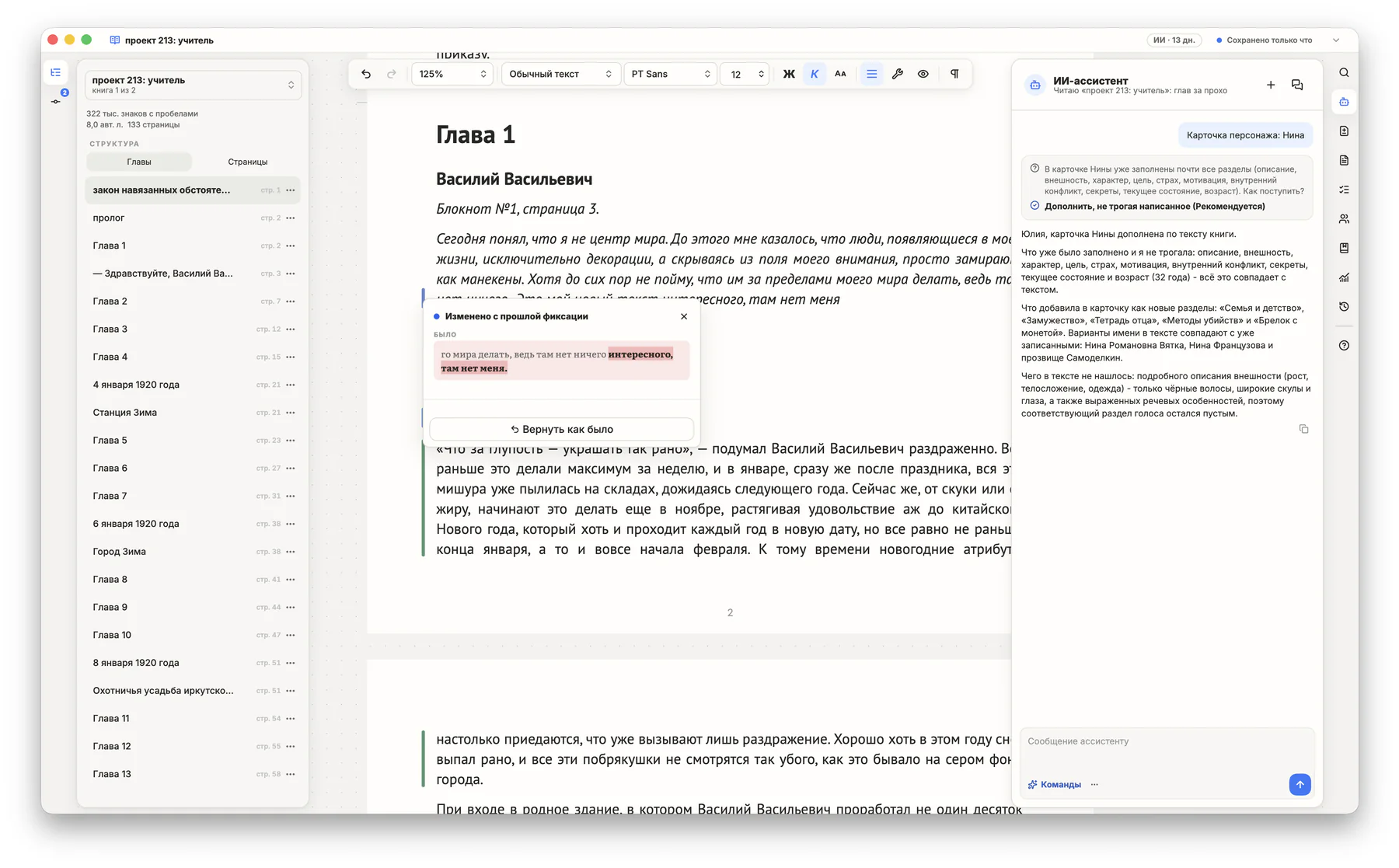Select the 'закон навязанных обстояте...' book title row
The width and height of the screenshot is (1399, 868).
coord(193,190)
